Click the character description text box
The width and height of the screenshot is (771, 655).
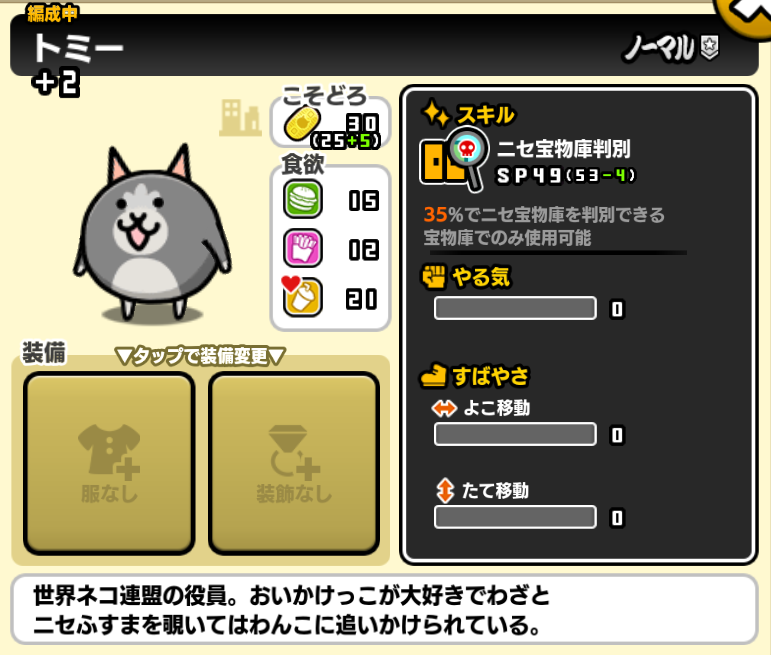(385, 609)
